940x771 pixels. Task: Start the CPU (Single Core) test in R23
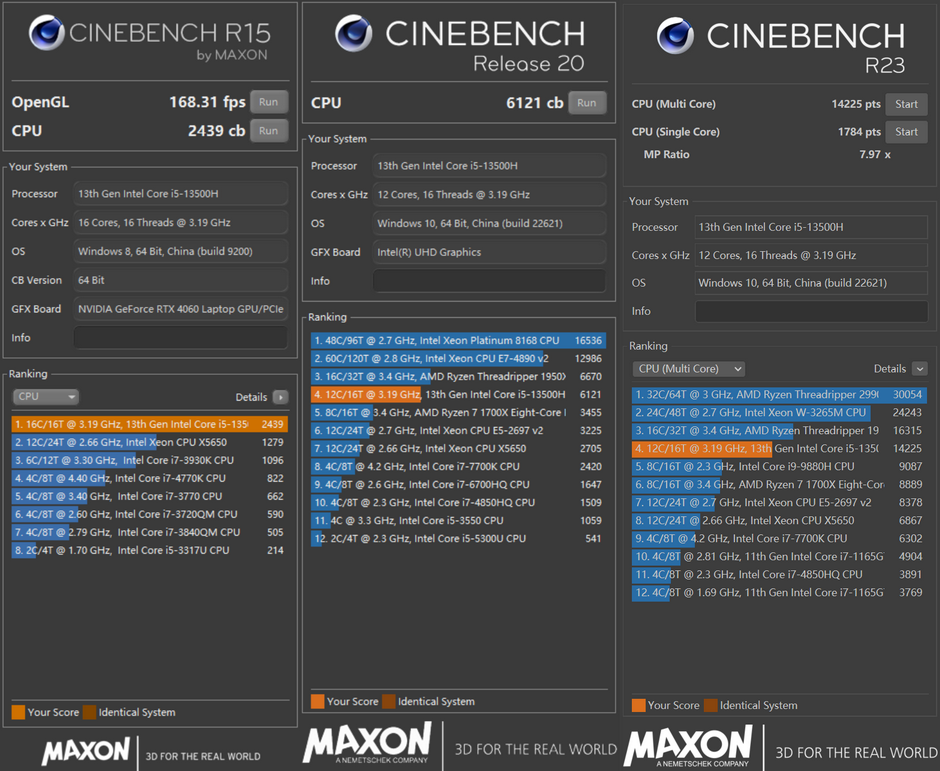pyautogui.click(x=906, y=132)
